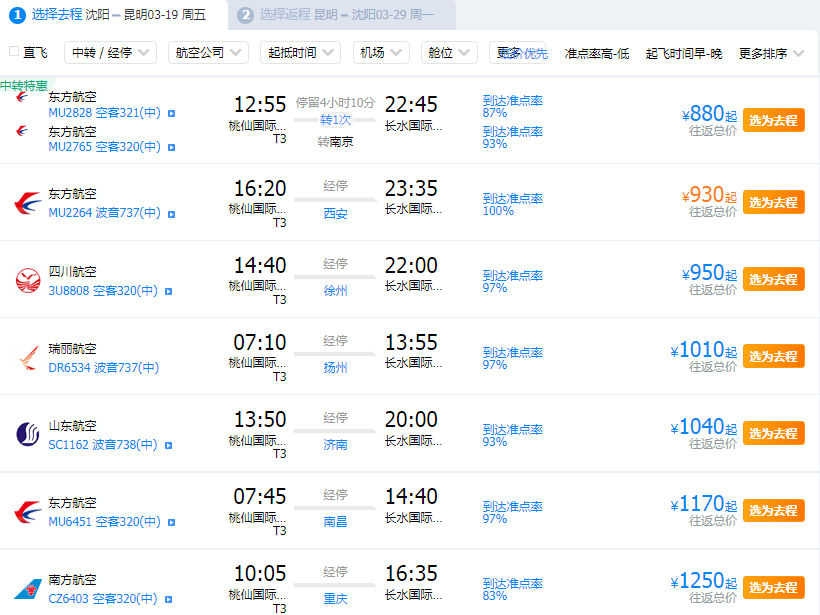This screenshot has height=615, width=820.
Task: Open flight DR6534 波音737 details link
Action: (104, 368)
